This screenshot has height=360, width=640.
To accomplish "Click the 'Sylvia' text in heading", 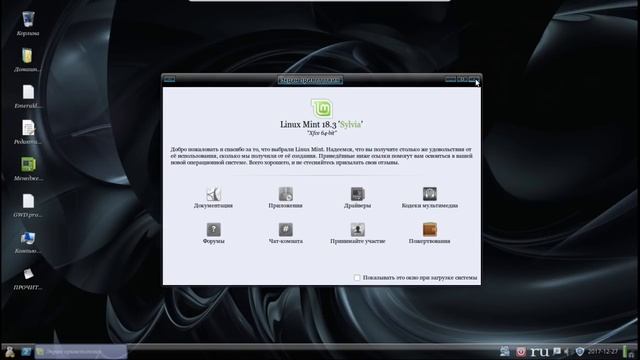I will (x=351, y=124).
